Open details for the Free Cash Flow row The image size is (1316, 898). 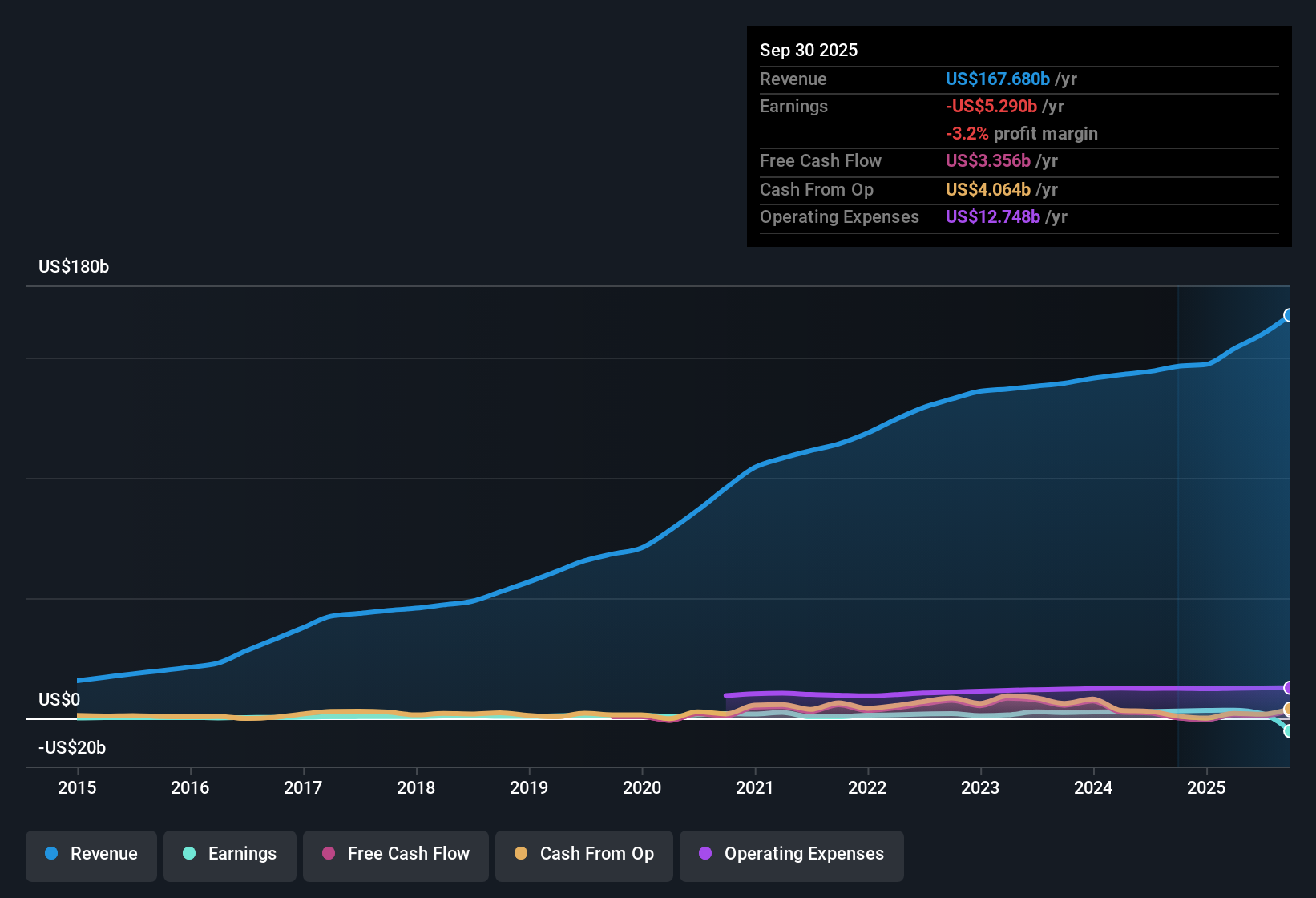[x=821, y=161]
